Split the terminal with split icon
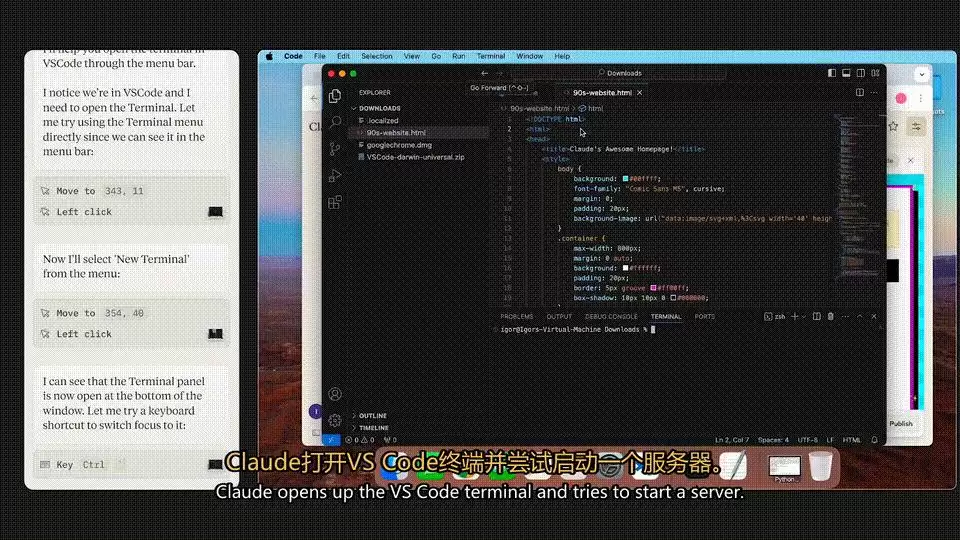 pos(817,317)
